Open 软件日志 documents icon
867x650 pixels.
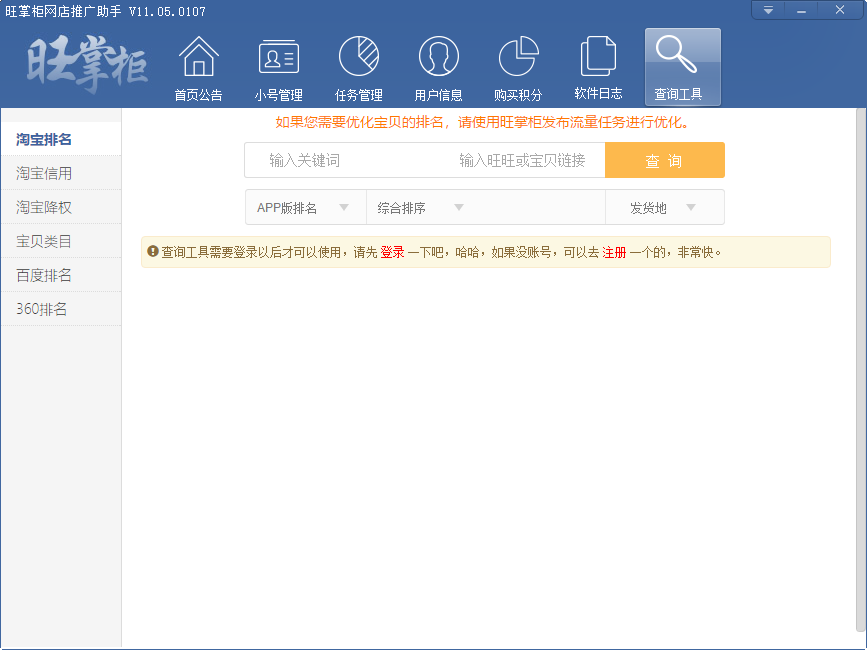pos(598,68)
